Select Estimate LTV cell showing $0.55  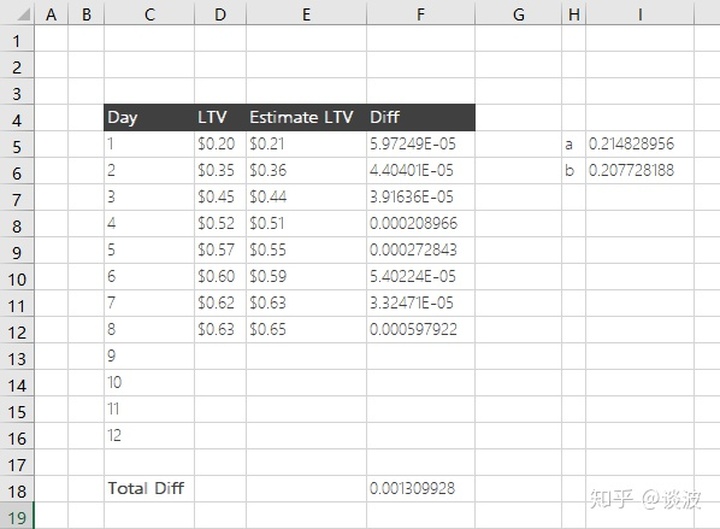click(x=306, y=250)
